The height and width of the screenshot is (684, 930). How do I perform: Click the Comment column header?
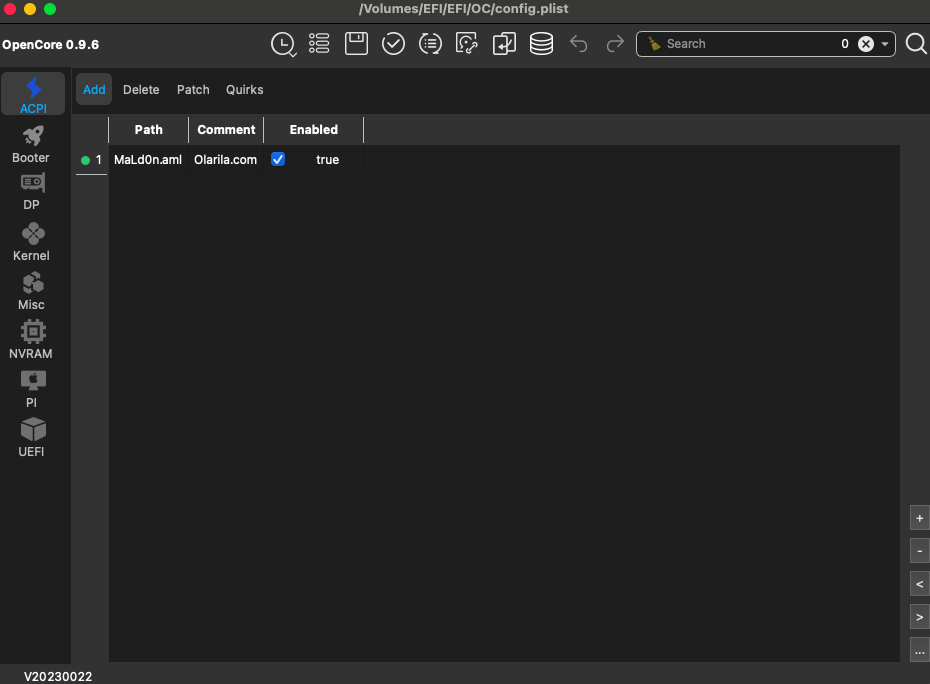[226, 130]
